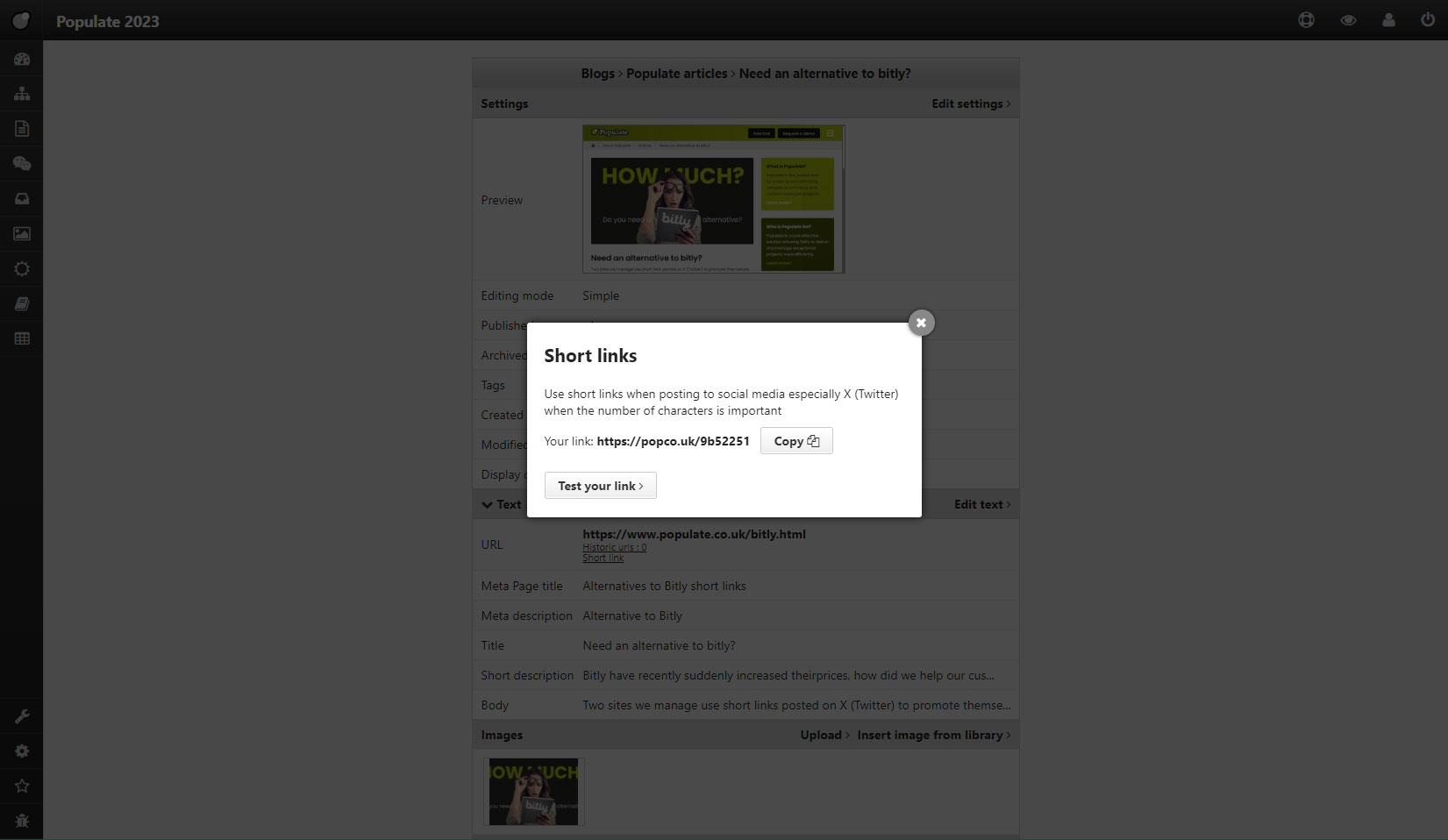Close the Short links dialog
The width and height of the screenshot is (1448, 840).
(x=921, y=323)
